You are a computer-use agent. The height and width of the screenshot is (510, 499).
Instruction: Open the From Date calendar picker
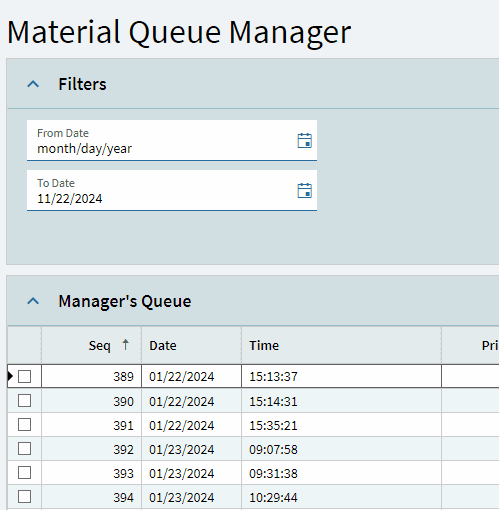(304, 140)
